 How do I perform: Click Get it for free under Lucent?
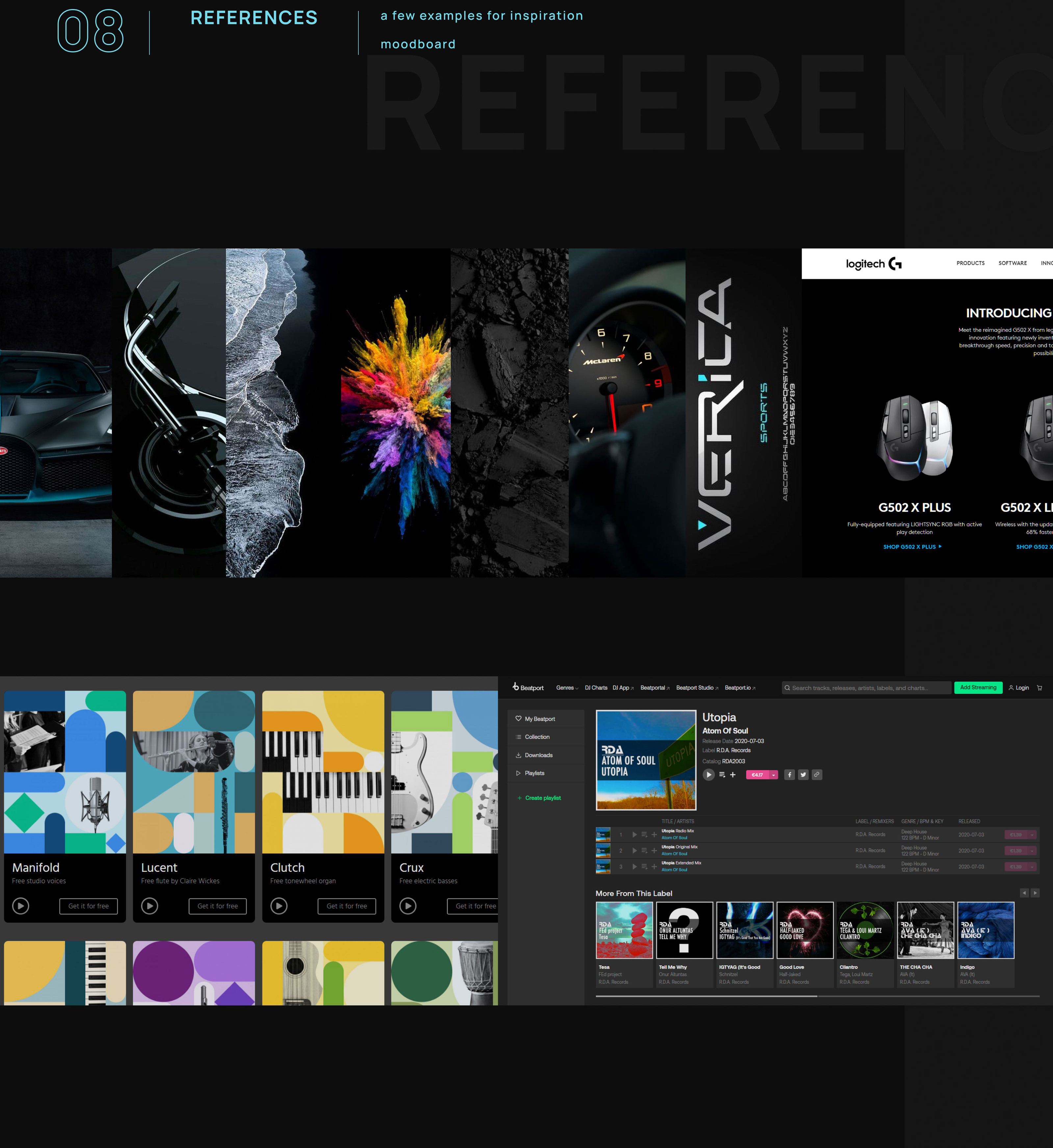(x=218, y=906)
